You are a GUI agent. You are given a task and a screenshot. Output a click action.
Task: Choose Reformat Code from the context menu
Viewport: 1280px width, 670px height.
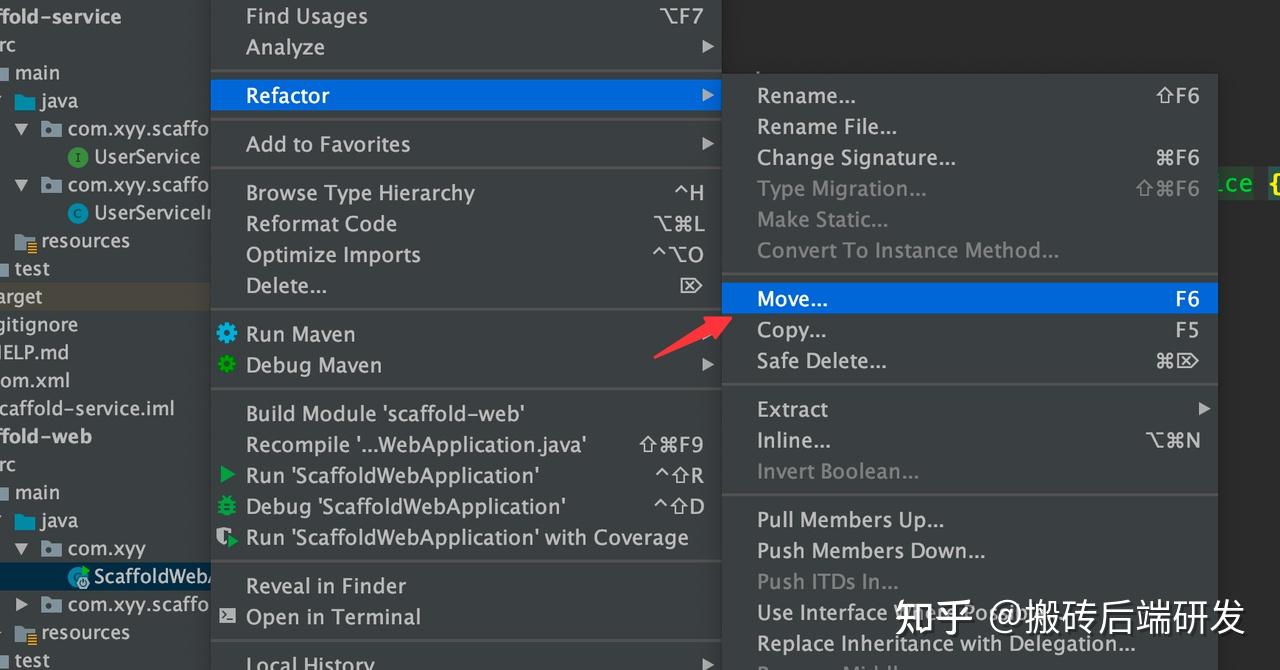point(321,224)
